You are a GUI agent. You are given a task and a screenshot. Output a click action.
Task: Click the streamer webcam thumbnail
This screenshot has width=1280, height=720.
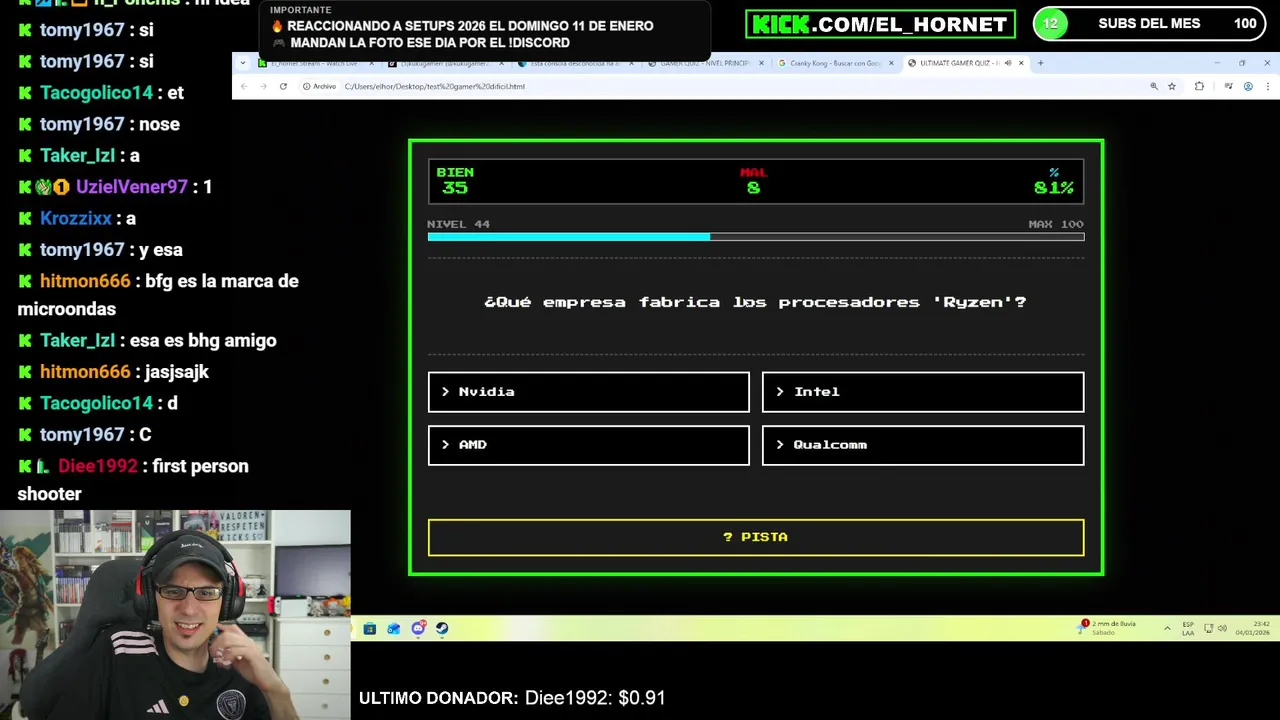point(175,615)
